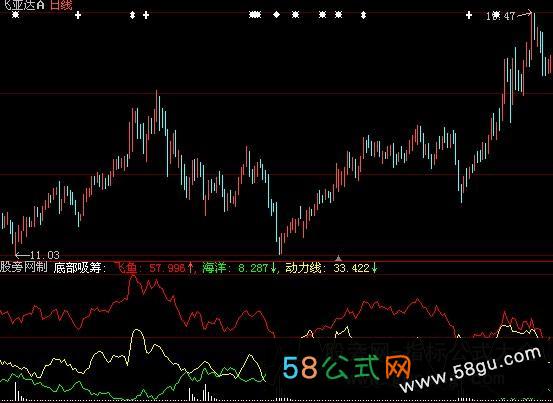The width and height of the screenshot is (553, 403).
Task: Click the 58公式网 logo
Action: coord(347,367)
